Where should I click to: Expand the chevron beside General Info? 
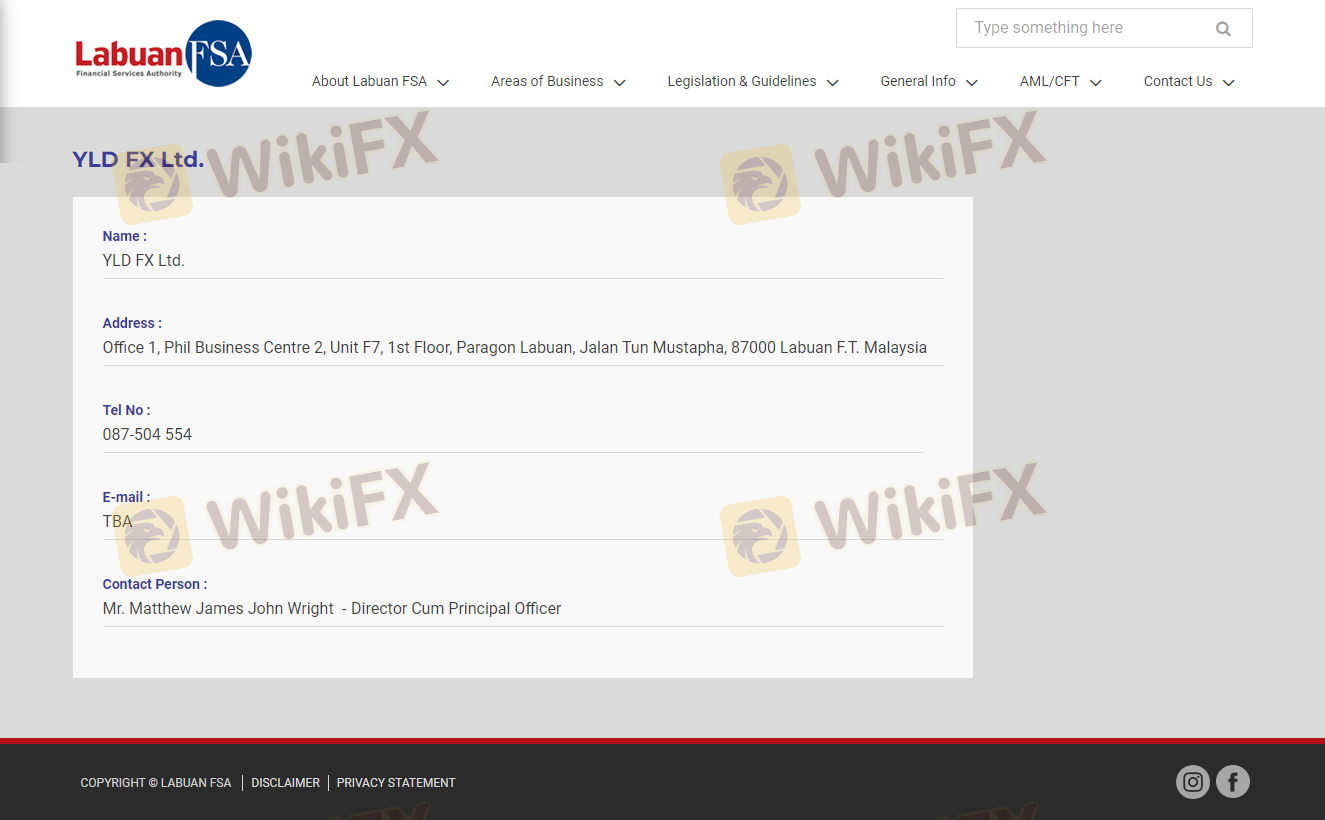[971, 83]
